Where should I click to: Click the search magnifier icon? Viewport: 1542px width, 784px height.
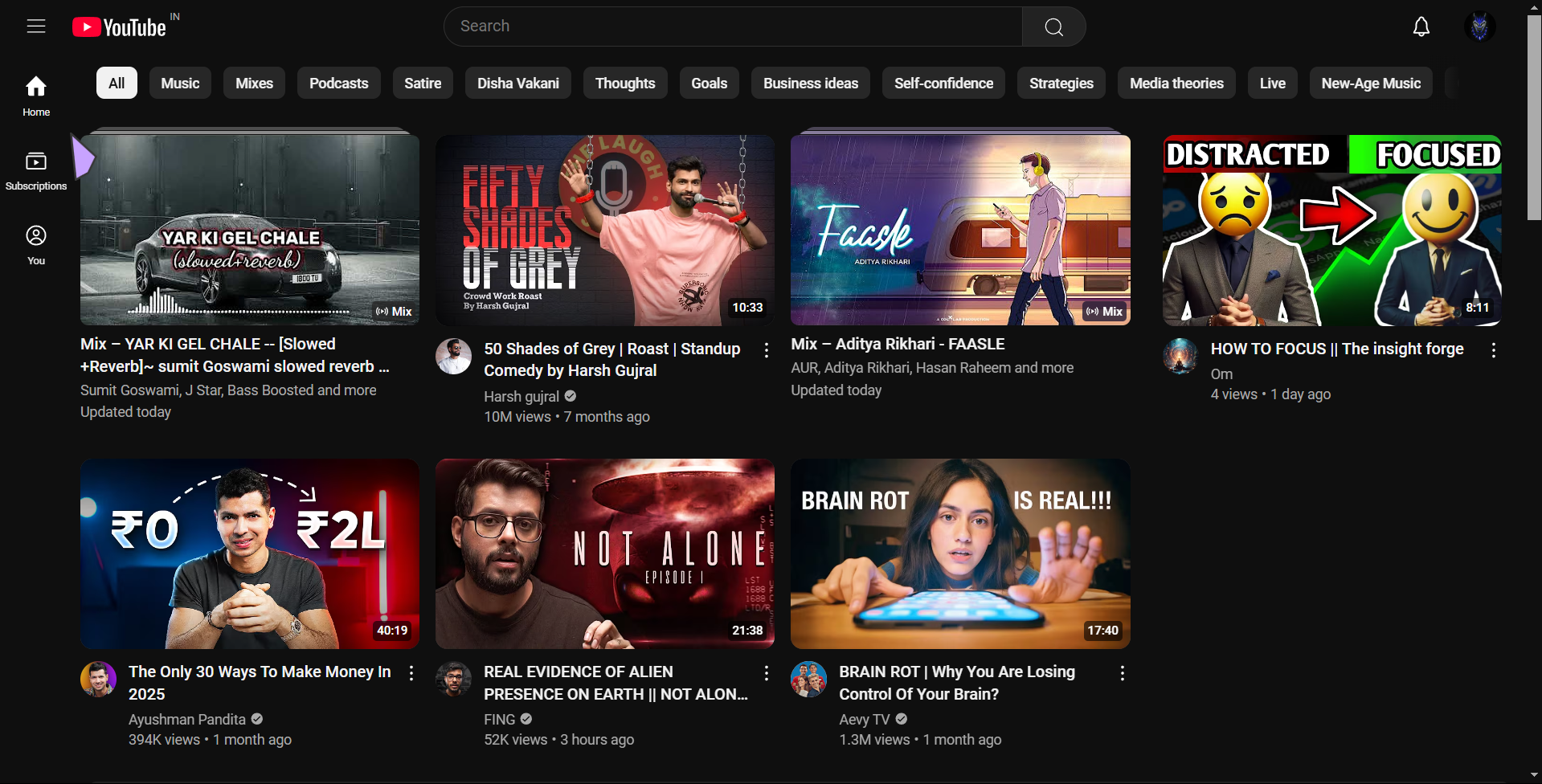coord(1053,26)
